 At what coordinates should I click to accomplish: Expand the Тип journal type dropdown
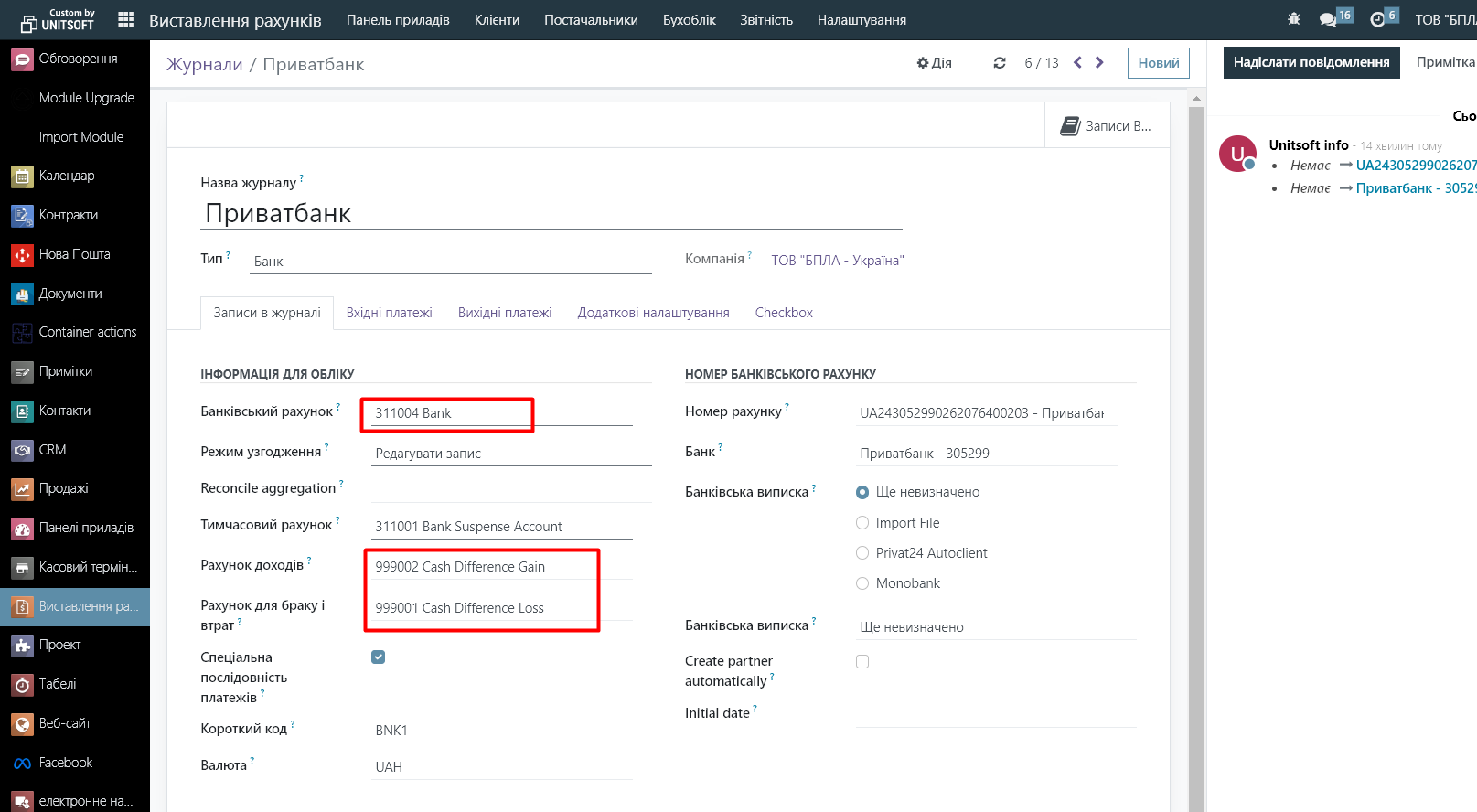451,262
